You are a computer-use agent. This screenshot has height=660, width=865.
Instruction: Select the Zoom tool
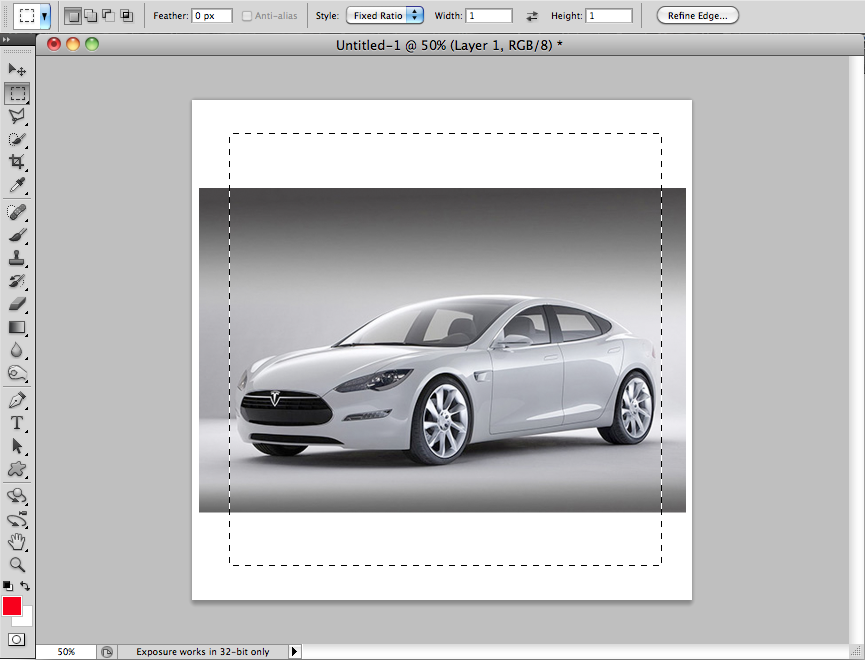tap(17, 565)
